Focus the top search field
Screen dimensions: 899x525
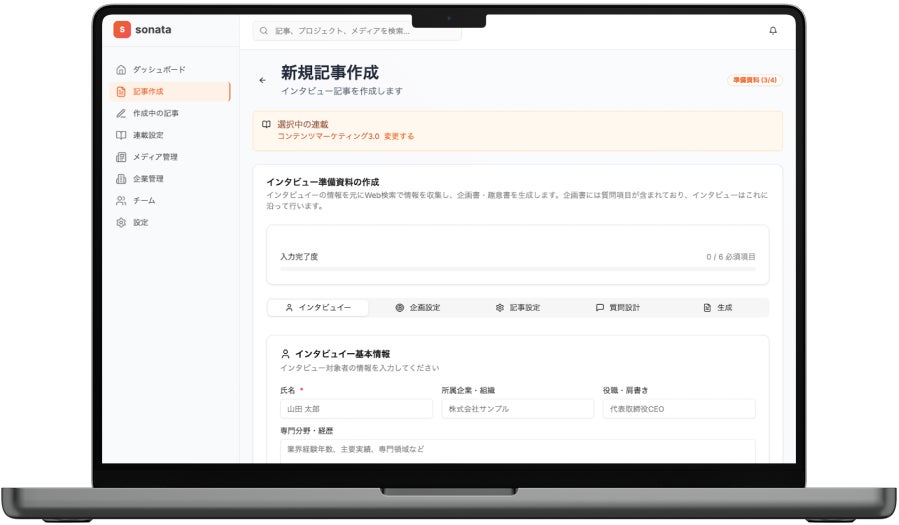[x=357, y=31]
